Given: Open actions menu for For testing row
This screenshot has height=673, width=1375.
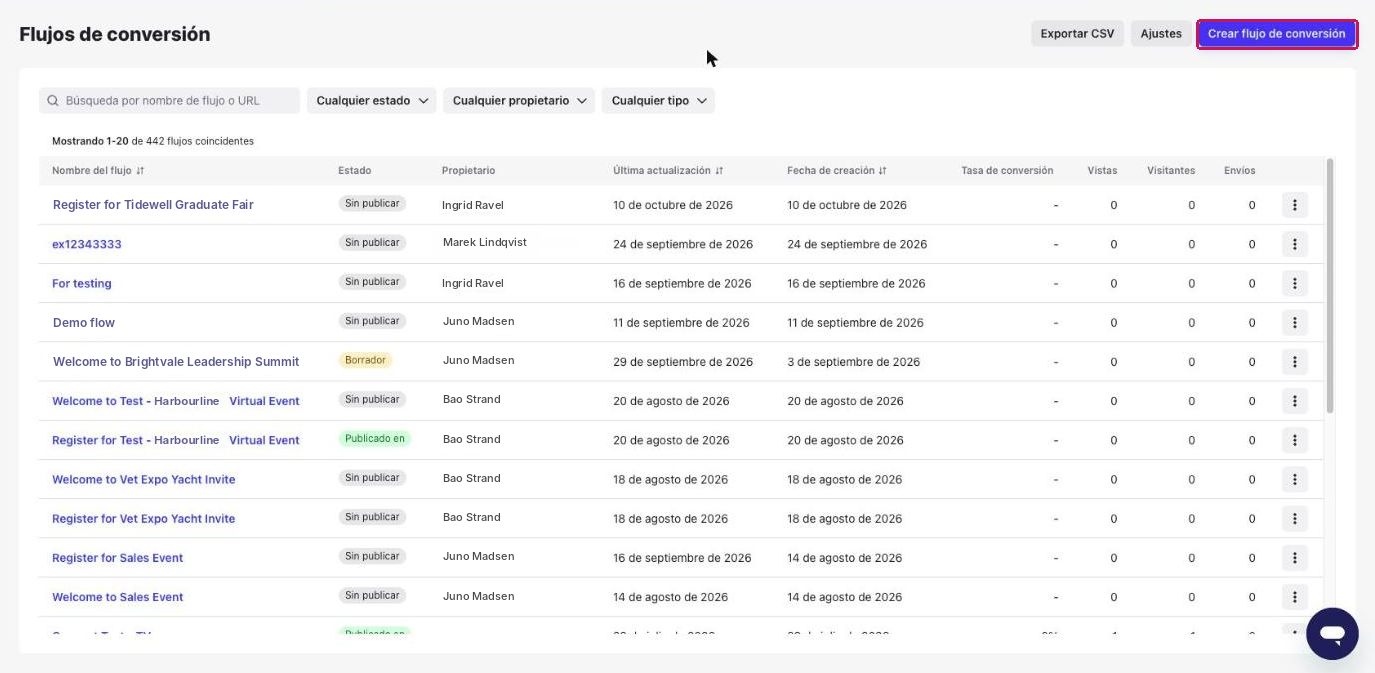Looking at the screenshot, I should pos(1294,283).
